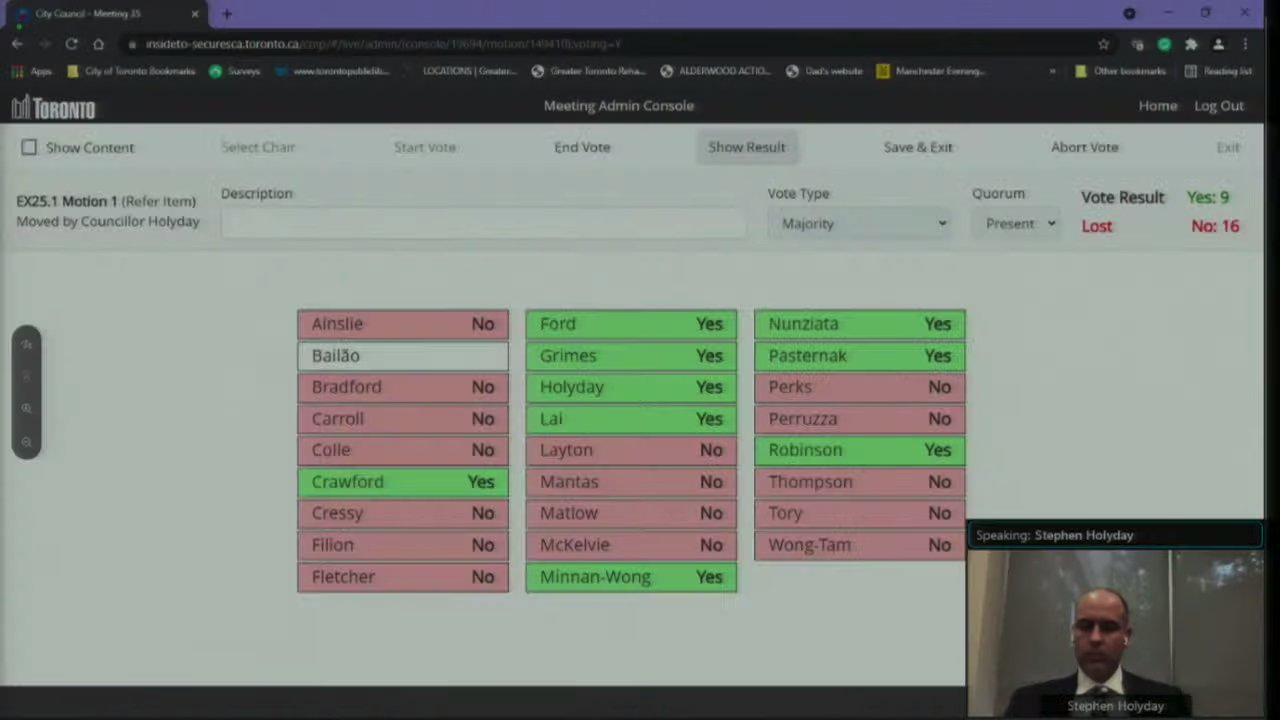The width and height of the screenshot is (1280, 720).
Task: Expand the bookmarks overflow chevron
Action: click(1052, 71)
